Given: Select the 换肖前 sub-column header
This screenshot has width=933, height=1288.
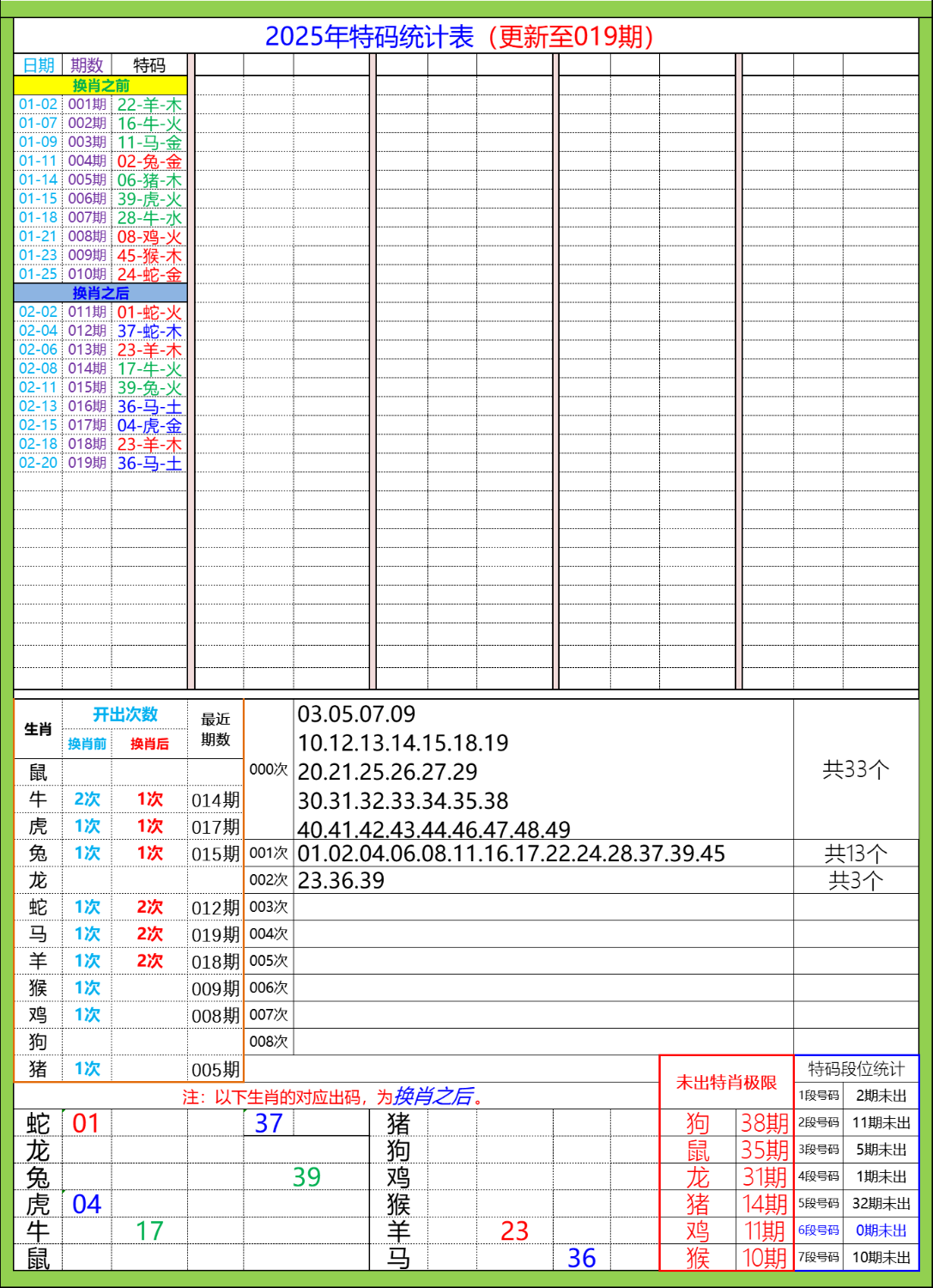Looking at the screenshot, I should 87,744.
